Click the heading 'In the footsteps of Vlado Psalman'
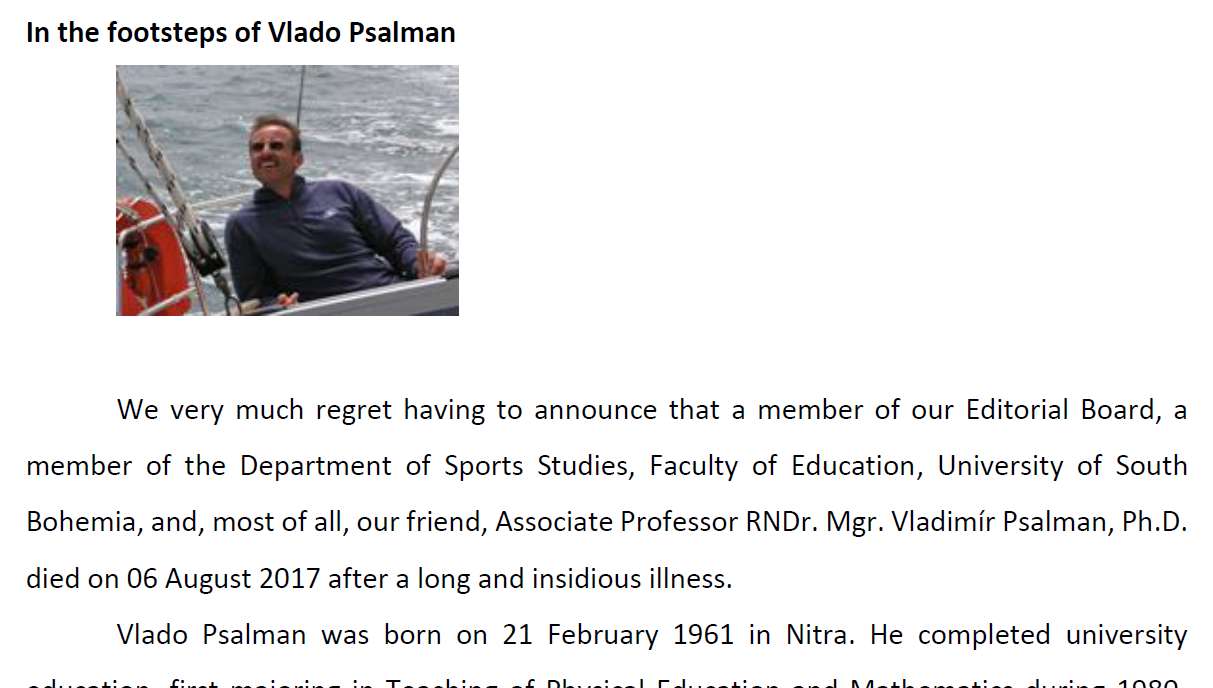 pos(241,32)
